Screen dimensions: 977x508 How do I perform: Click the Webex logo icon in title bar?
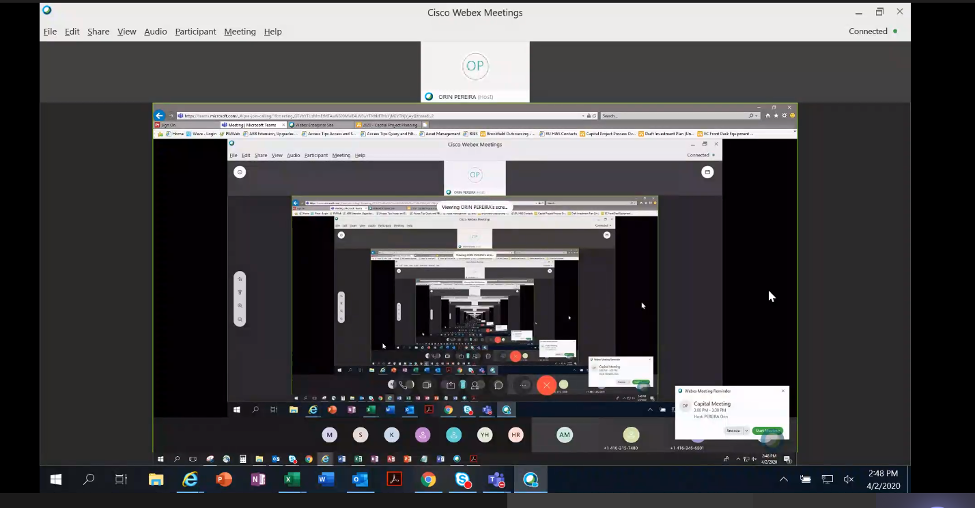point(47,10)
